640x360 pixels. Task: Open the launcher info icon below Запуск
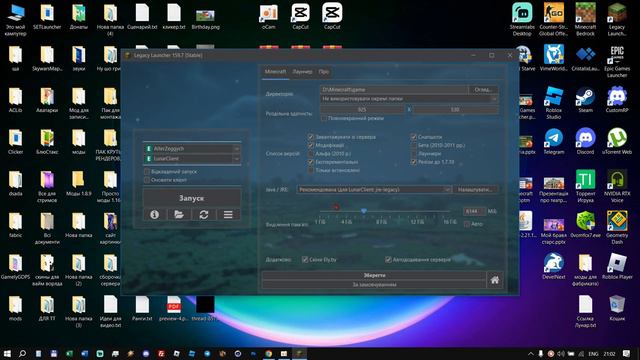(x=154, y=214)
